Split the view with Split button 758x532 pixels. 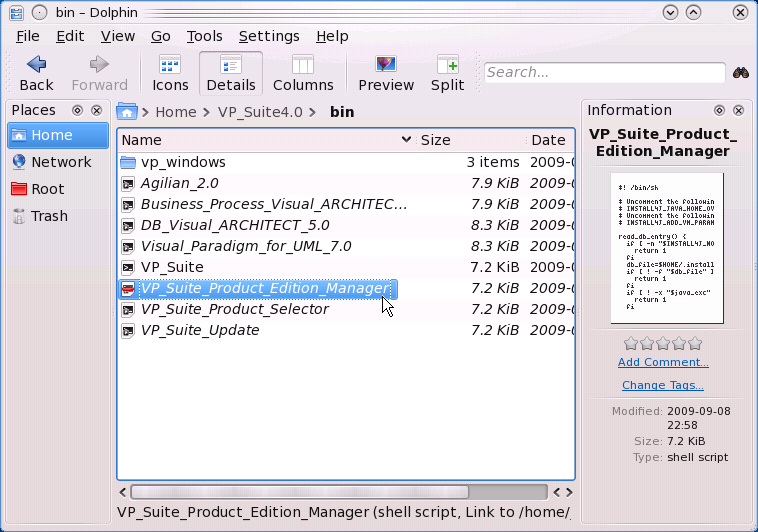tap(448, 74)
